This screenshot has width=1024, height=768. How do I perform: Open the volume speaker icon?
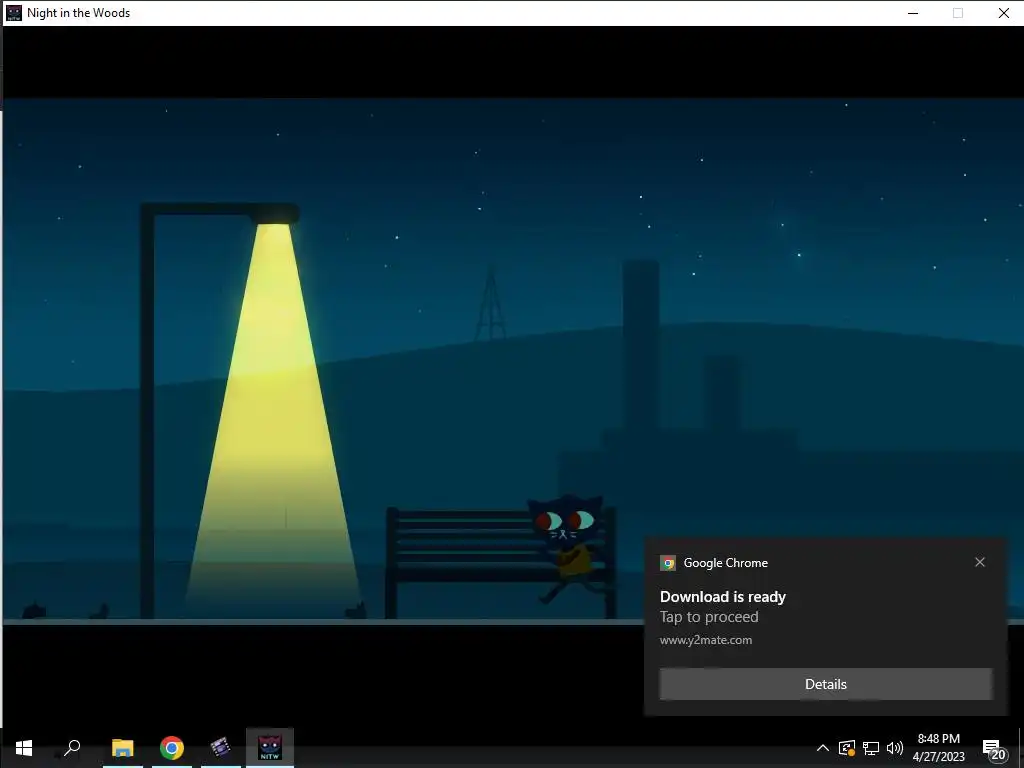coord(895,748)
